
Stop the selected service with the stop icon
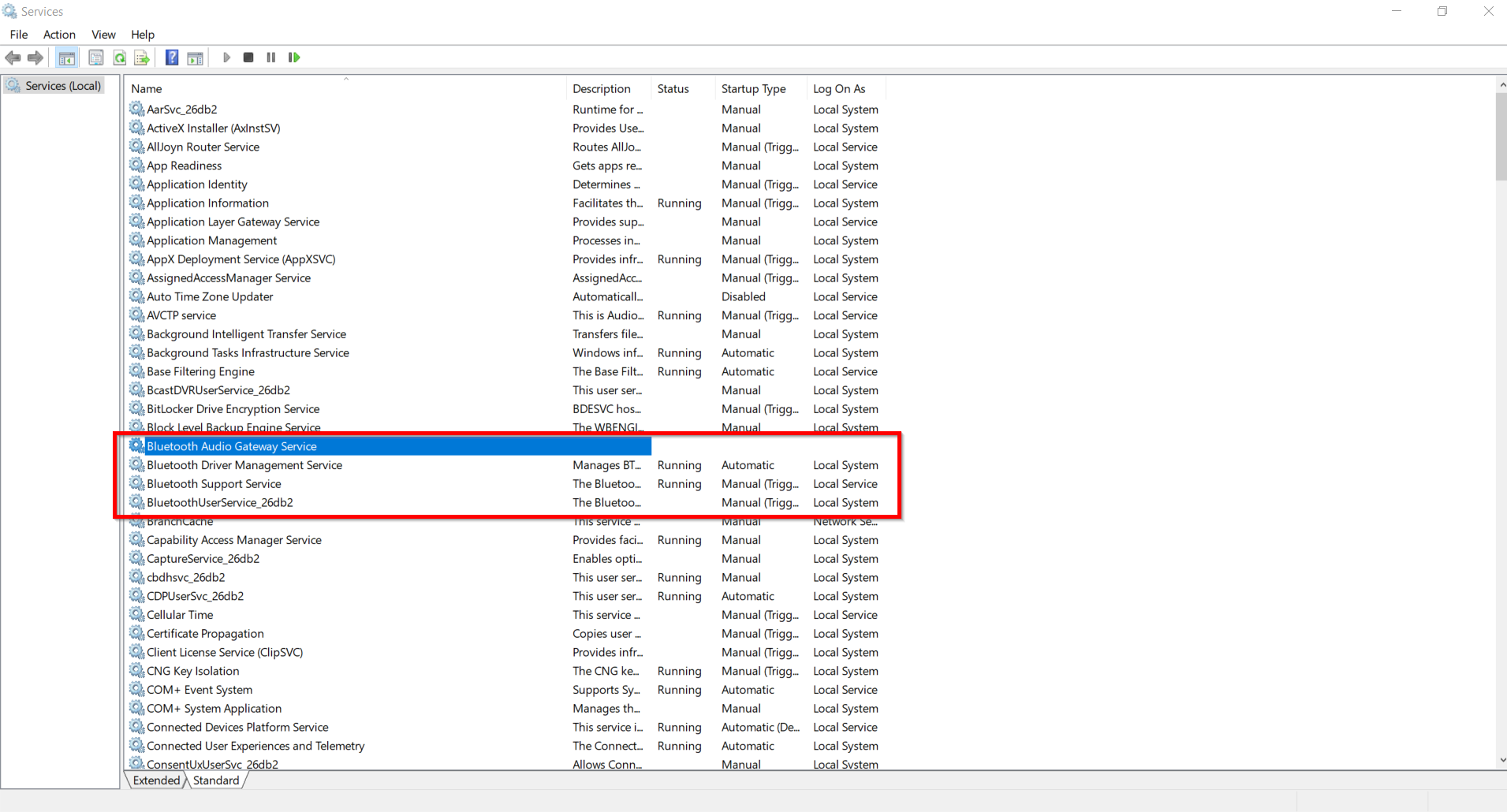[248, 57]
